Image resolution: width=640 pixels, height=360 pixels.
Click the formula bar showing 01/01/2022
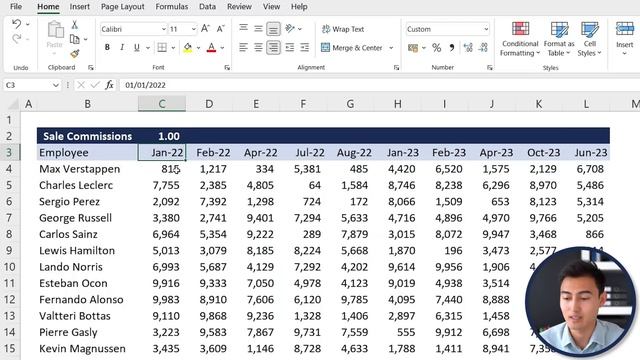(380, 85)
